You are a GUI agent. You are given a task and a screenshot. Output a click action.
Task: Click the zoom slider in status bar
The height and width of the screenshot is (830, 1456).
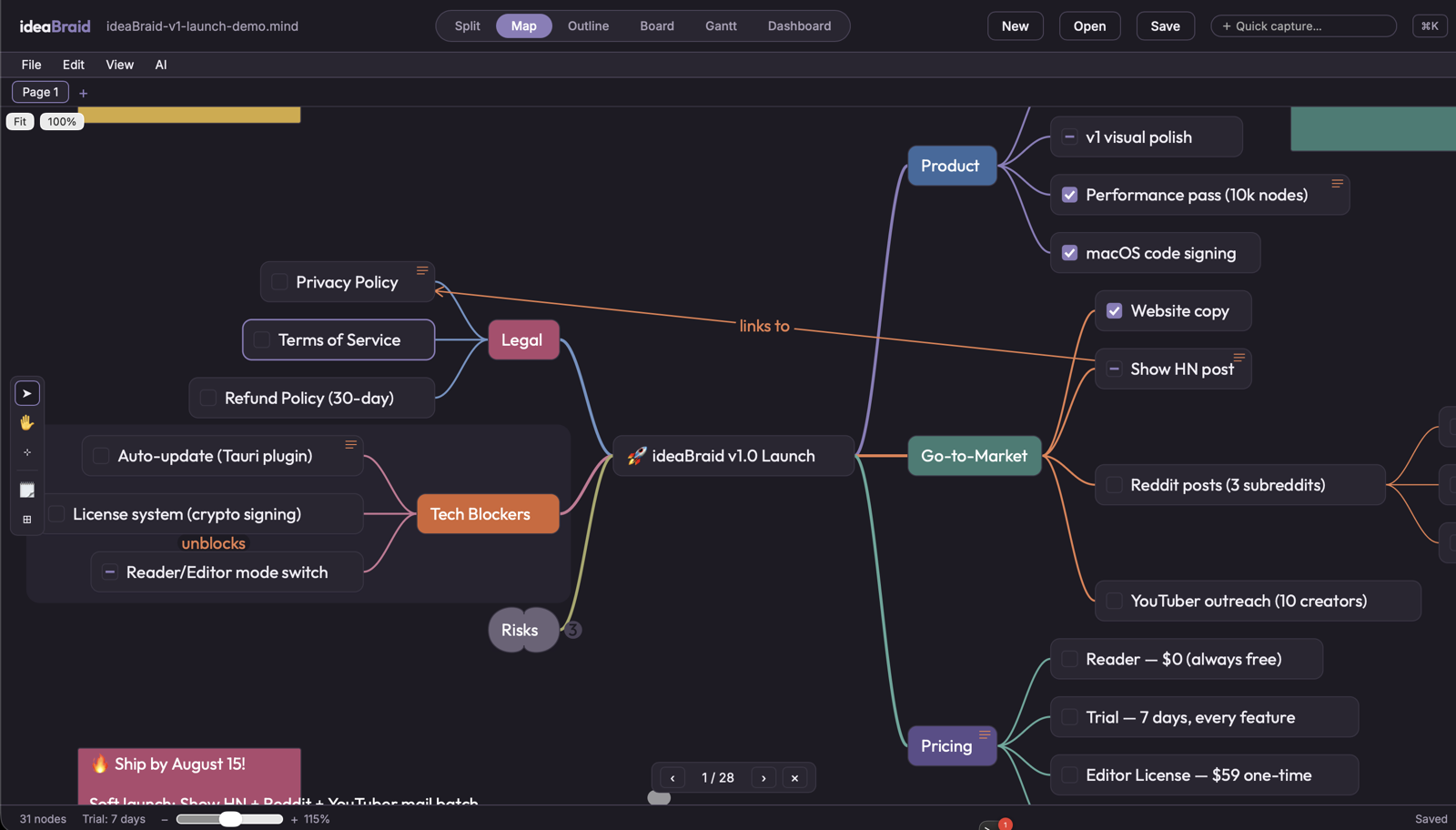[x=229, y=819]
